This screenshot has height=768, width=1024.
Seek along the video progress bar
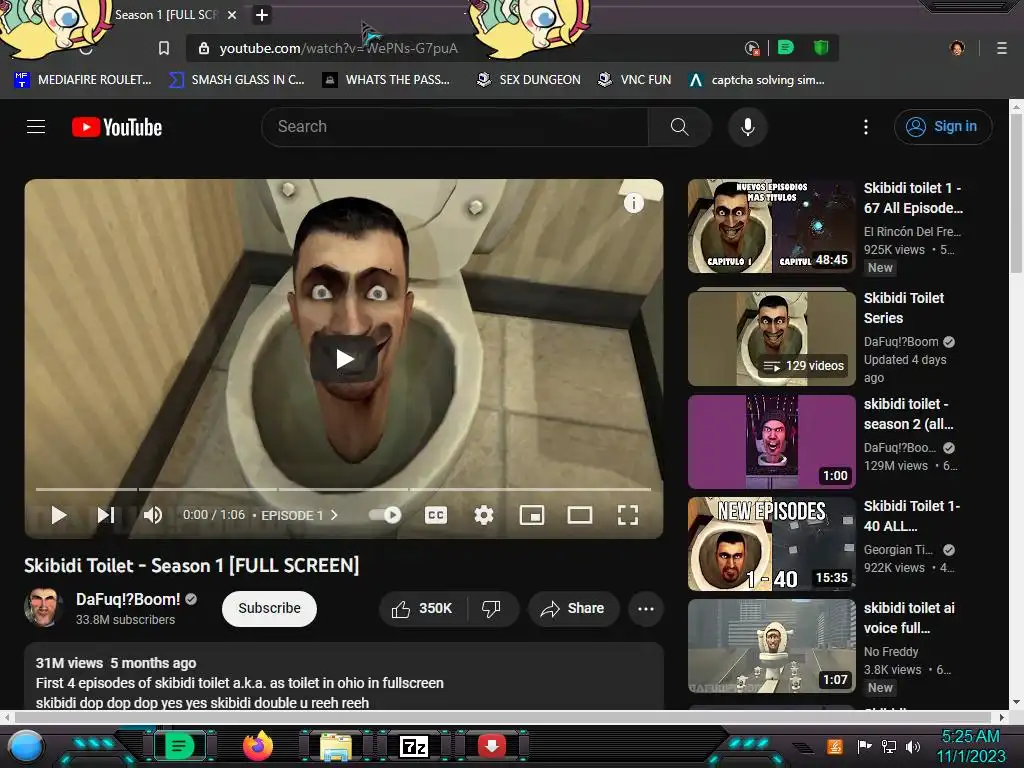(x=344, y=488)
